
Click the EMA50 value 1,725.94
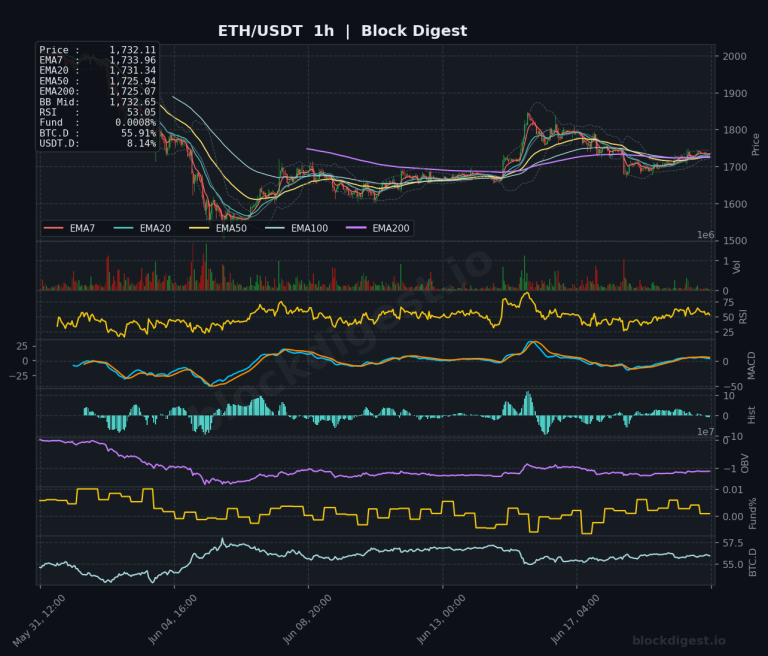[132, 81]
